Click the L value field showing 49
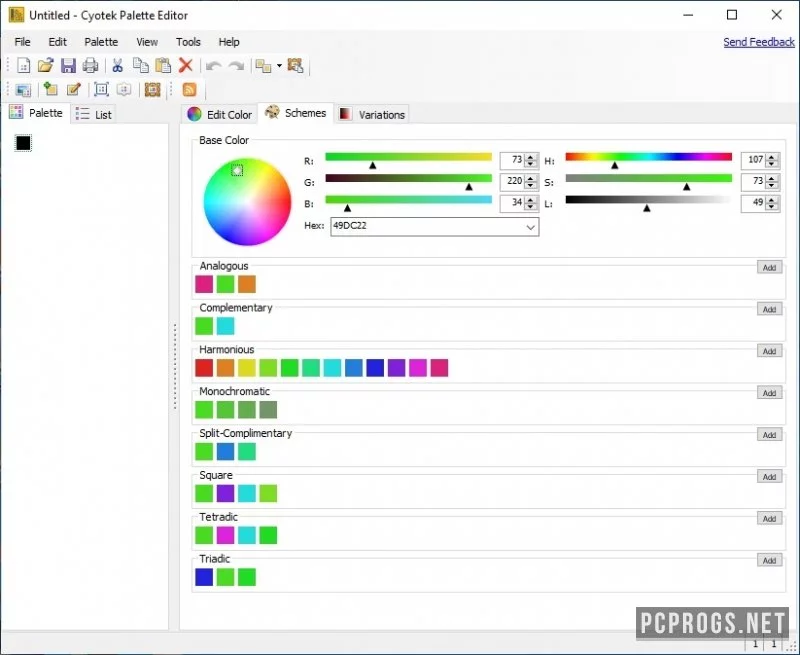Screen dimensions: 800x655 753,203
